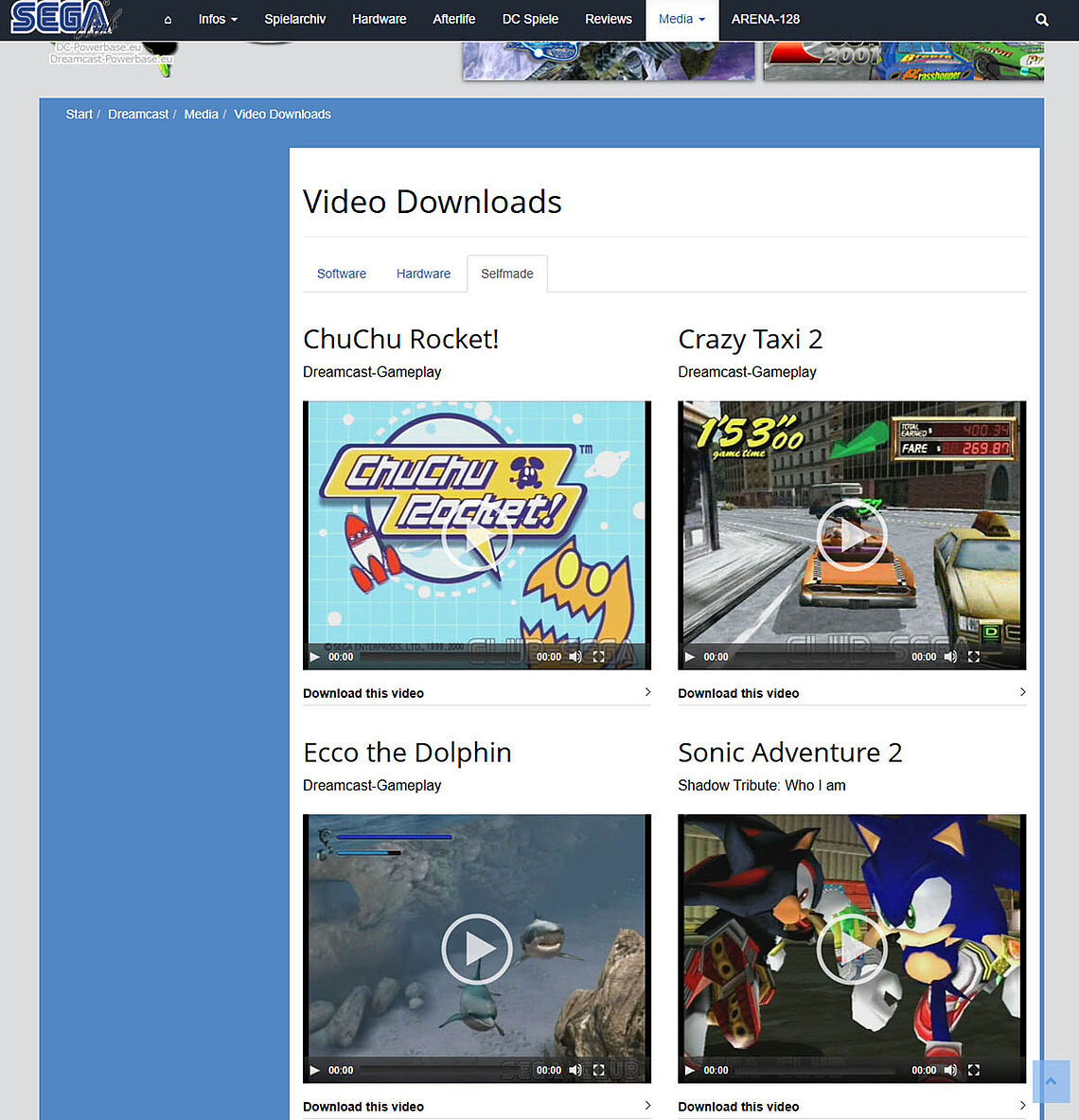The height and width of the screenshot is (1120, 1079).
Task: Click scroll-to-top arrow button
Action: pyautogui.click(x=1052, y=1081)
